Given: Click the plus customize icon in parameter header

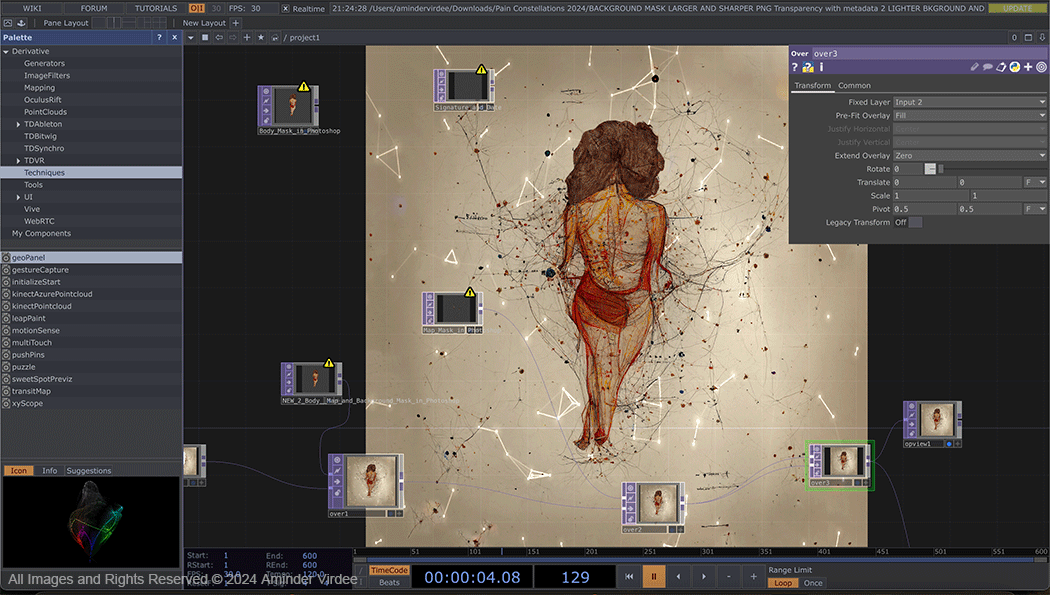Looking at the screenshot, I should click(1028, 67).
